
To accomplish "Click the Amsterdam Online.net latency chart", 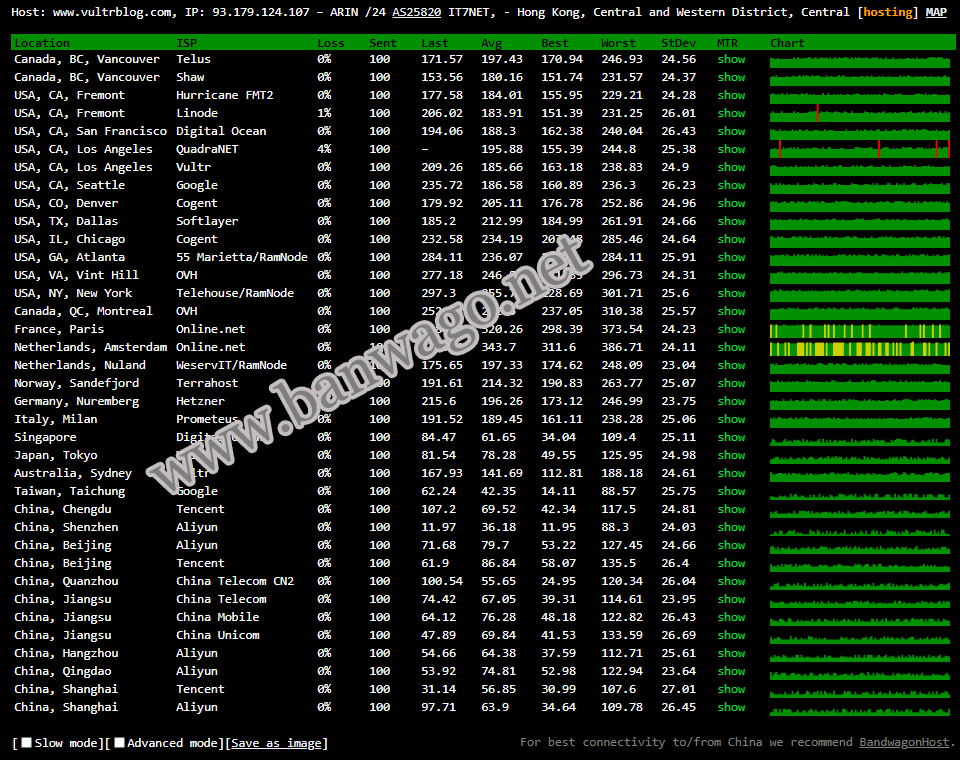I will 859,348.
